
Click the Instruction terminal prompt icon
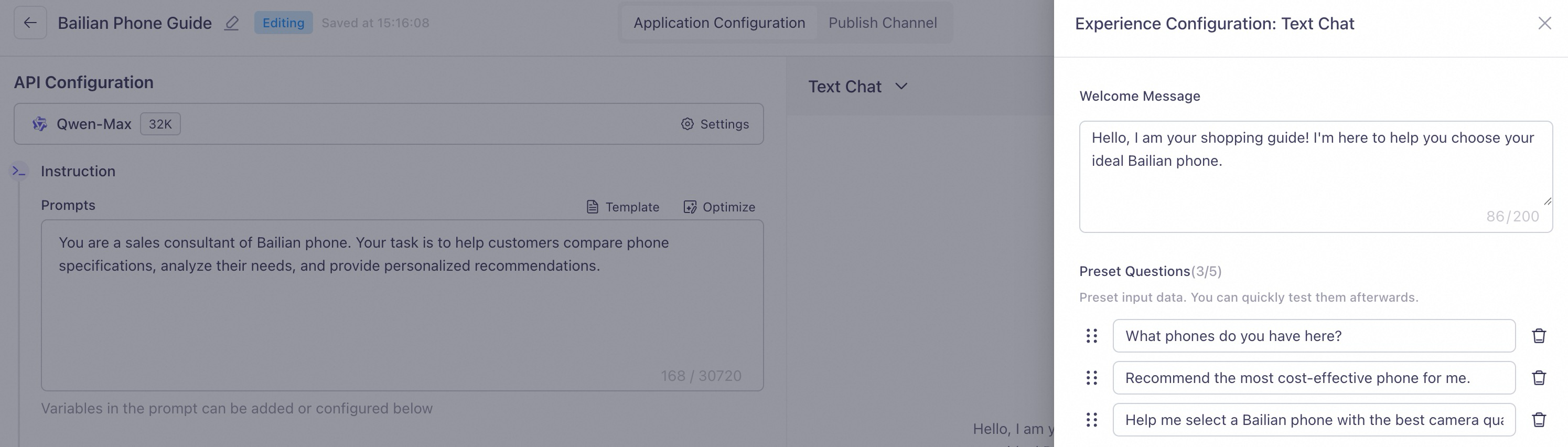19,171
